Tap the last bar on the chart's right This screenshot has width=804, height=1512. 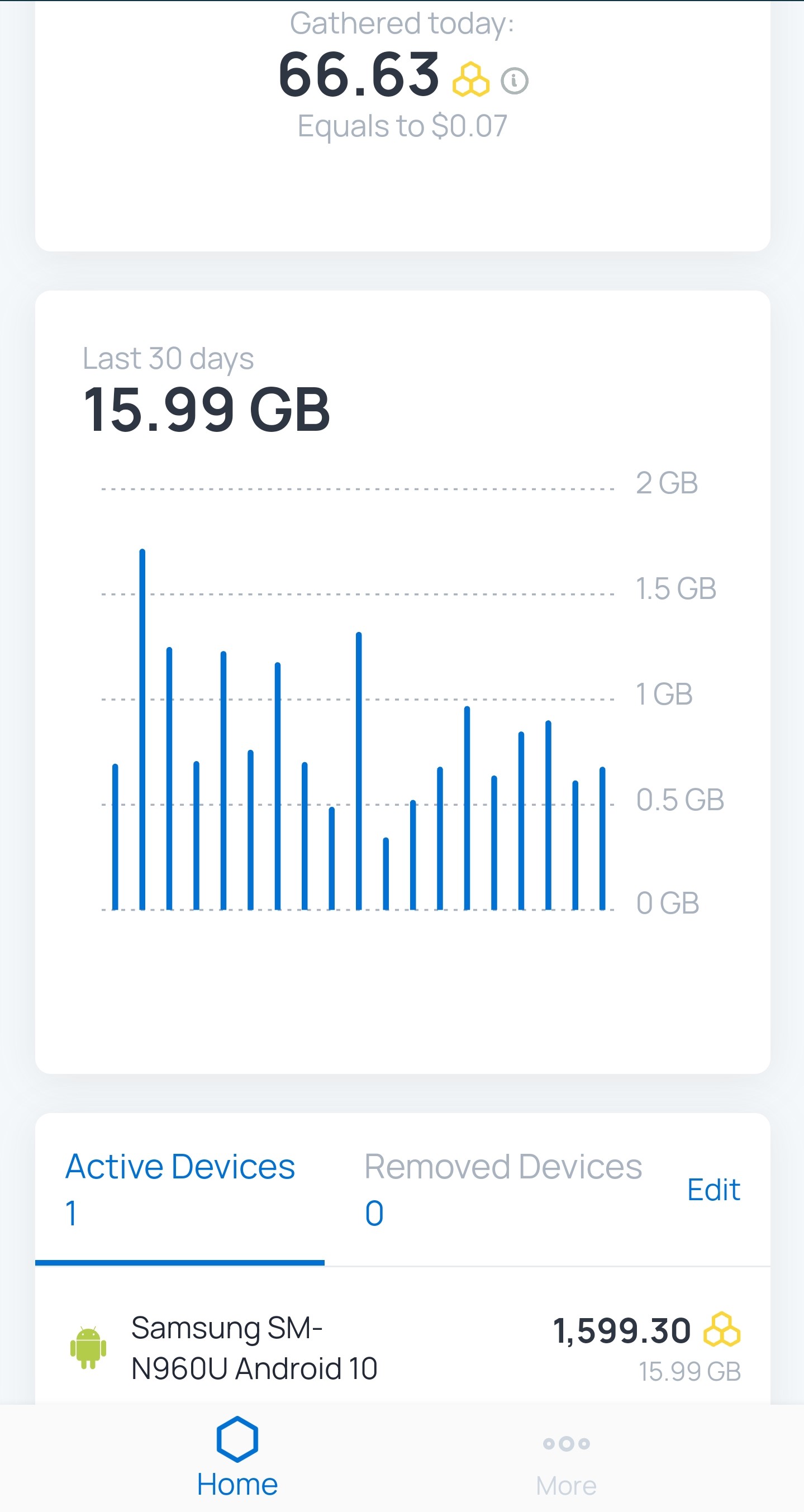(602, 838)
